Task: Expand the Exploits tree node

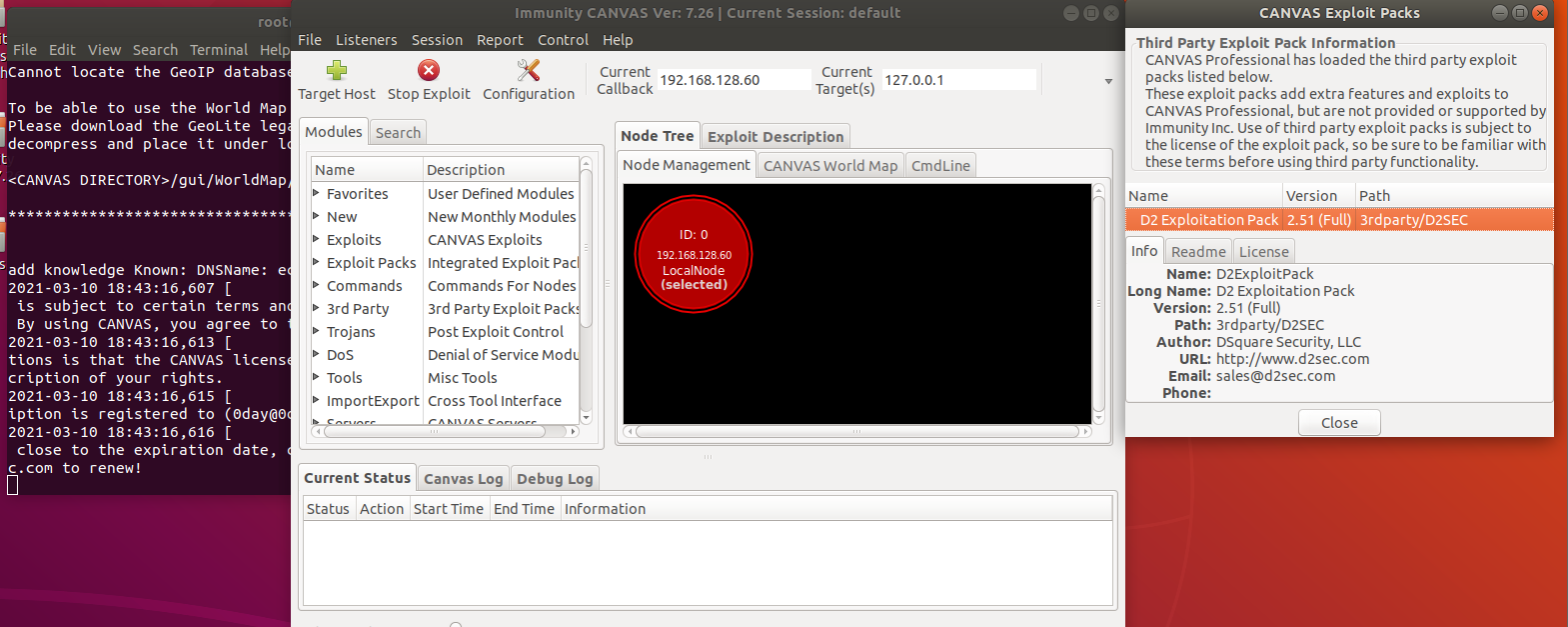Action: click(x=317, y=239)
